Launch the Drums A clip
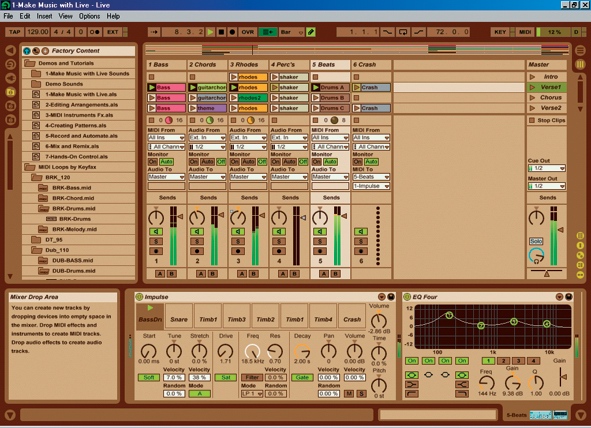 [316, 87]
